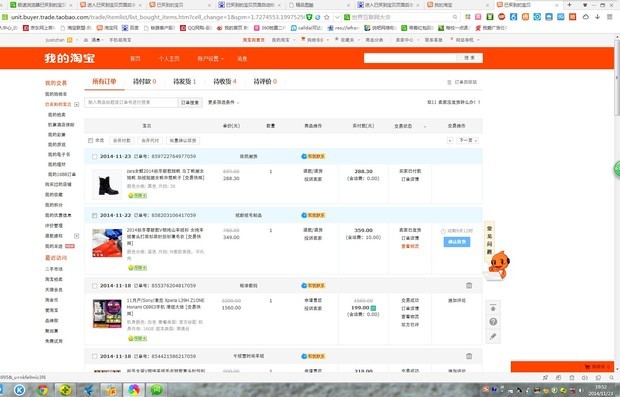The height and width of the screenshot is (397, 620).
Task: Click the back-to-top arrow icon
Action: (493, 308)
